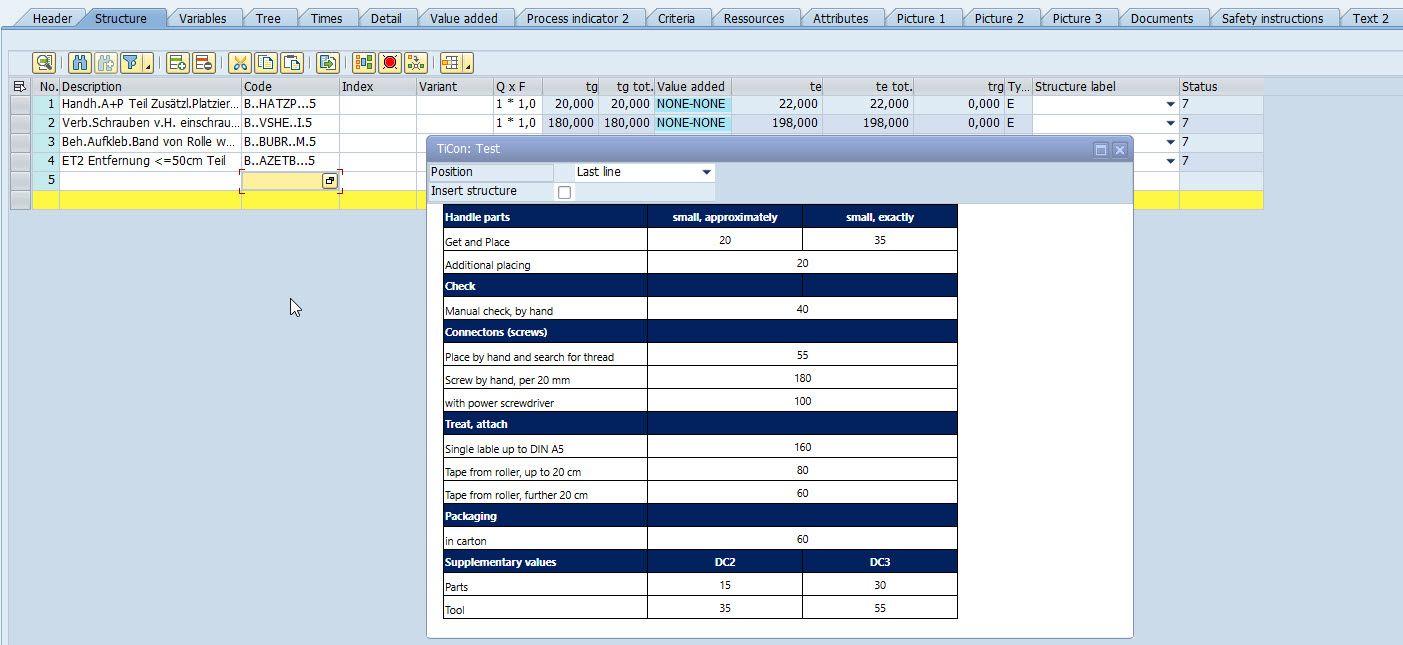Click the empty Description cell in row 5
The width and height of the screenshot is (1403, 645).
click(x=150, y=181)
